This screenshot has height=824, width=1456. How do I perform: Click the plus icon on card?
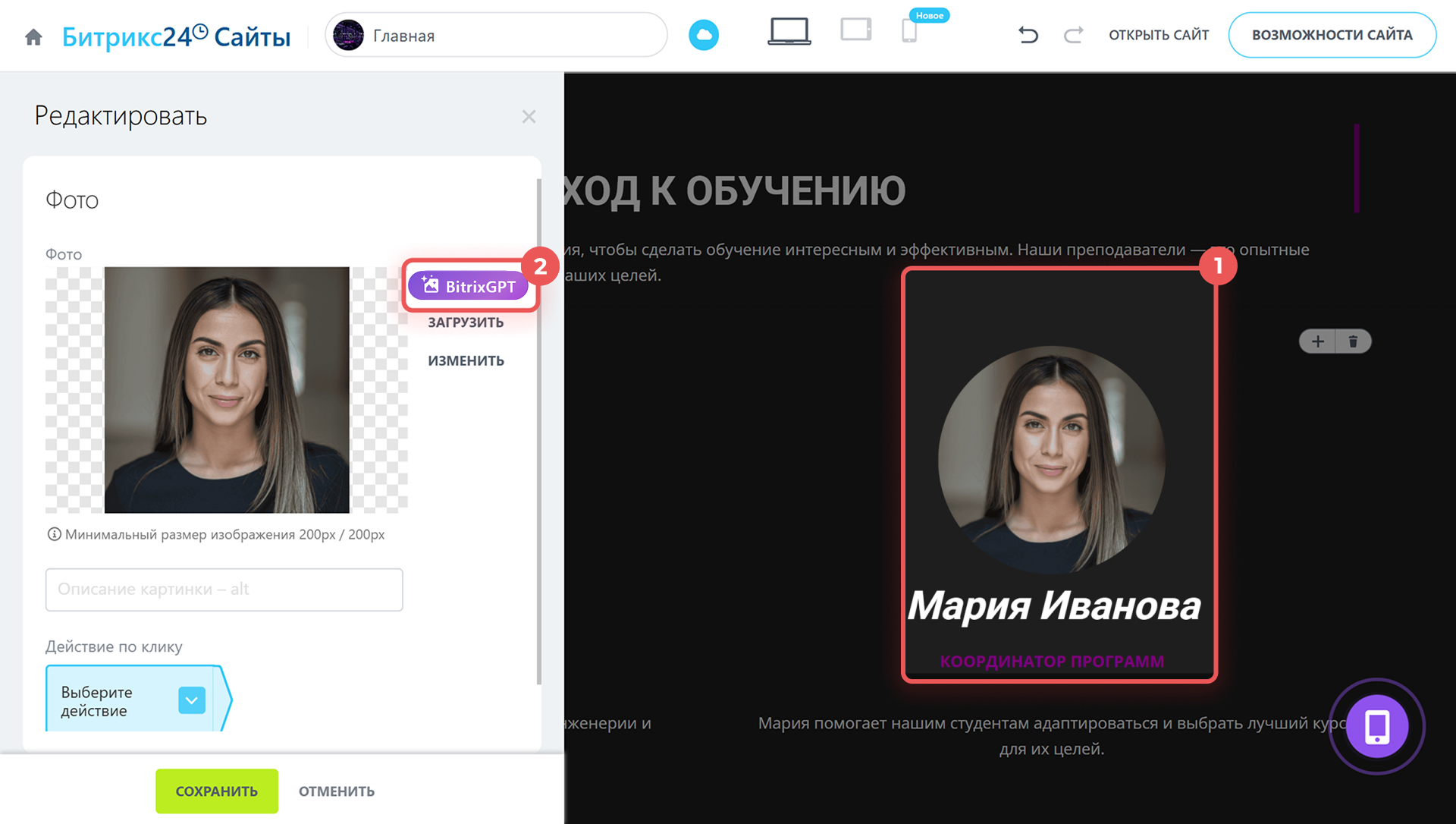(x=1318, y=341)
